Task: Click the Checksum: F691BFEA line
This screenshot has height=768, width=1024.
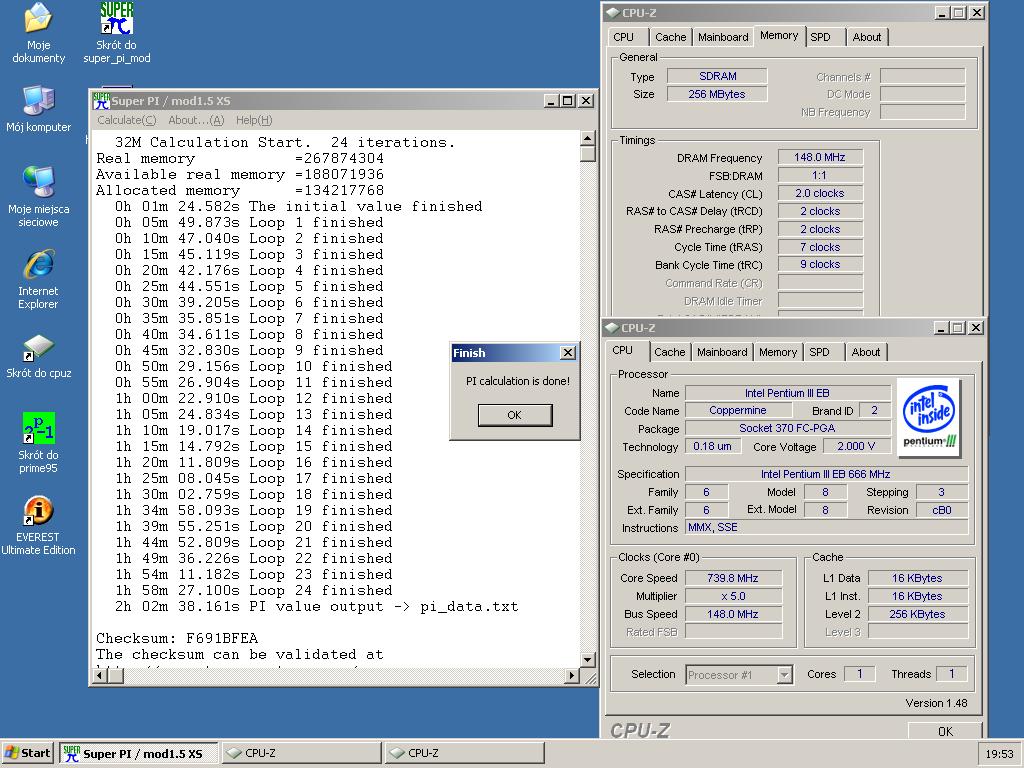Action: pyautogui.click(x=177, y=638)
